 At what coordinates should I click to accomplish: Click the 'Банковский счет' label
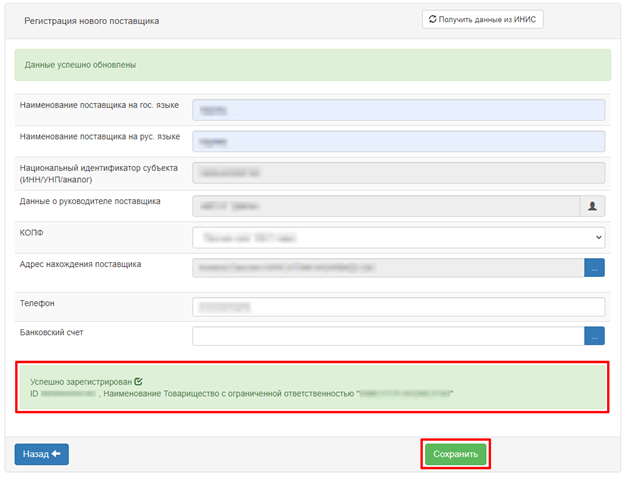coord(51,332)
